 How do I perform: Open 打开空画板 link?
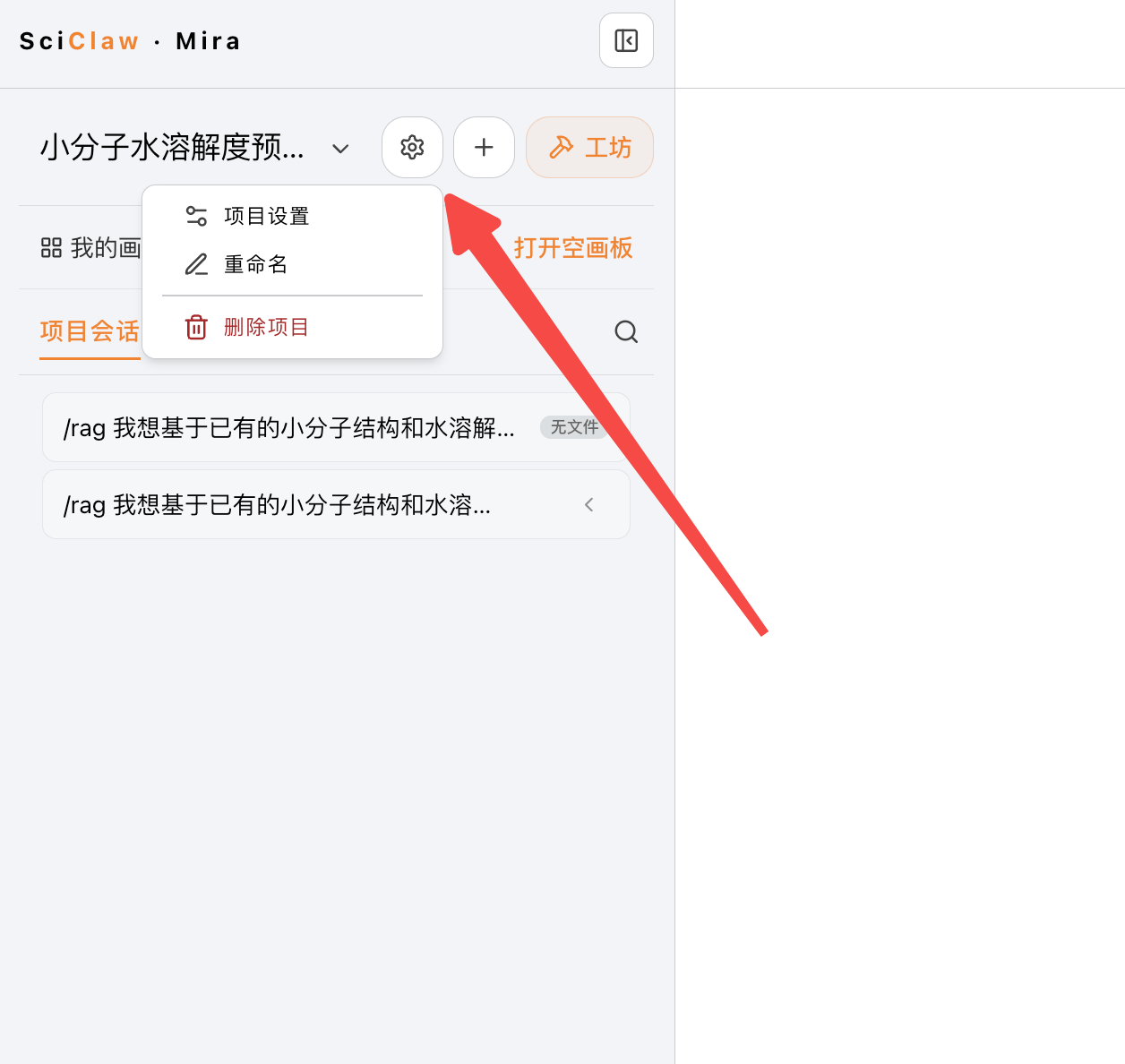click(573, 248)
